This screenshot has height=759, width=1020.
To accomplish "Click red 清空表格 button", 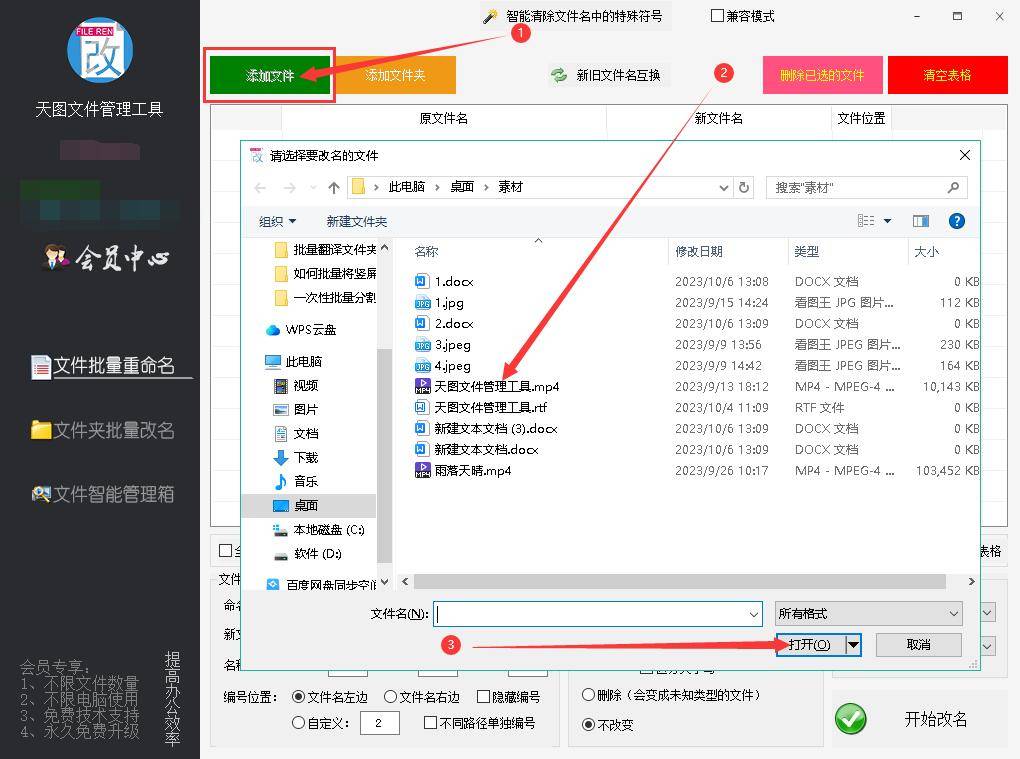I will point(947,75).
